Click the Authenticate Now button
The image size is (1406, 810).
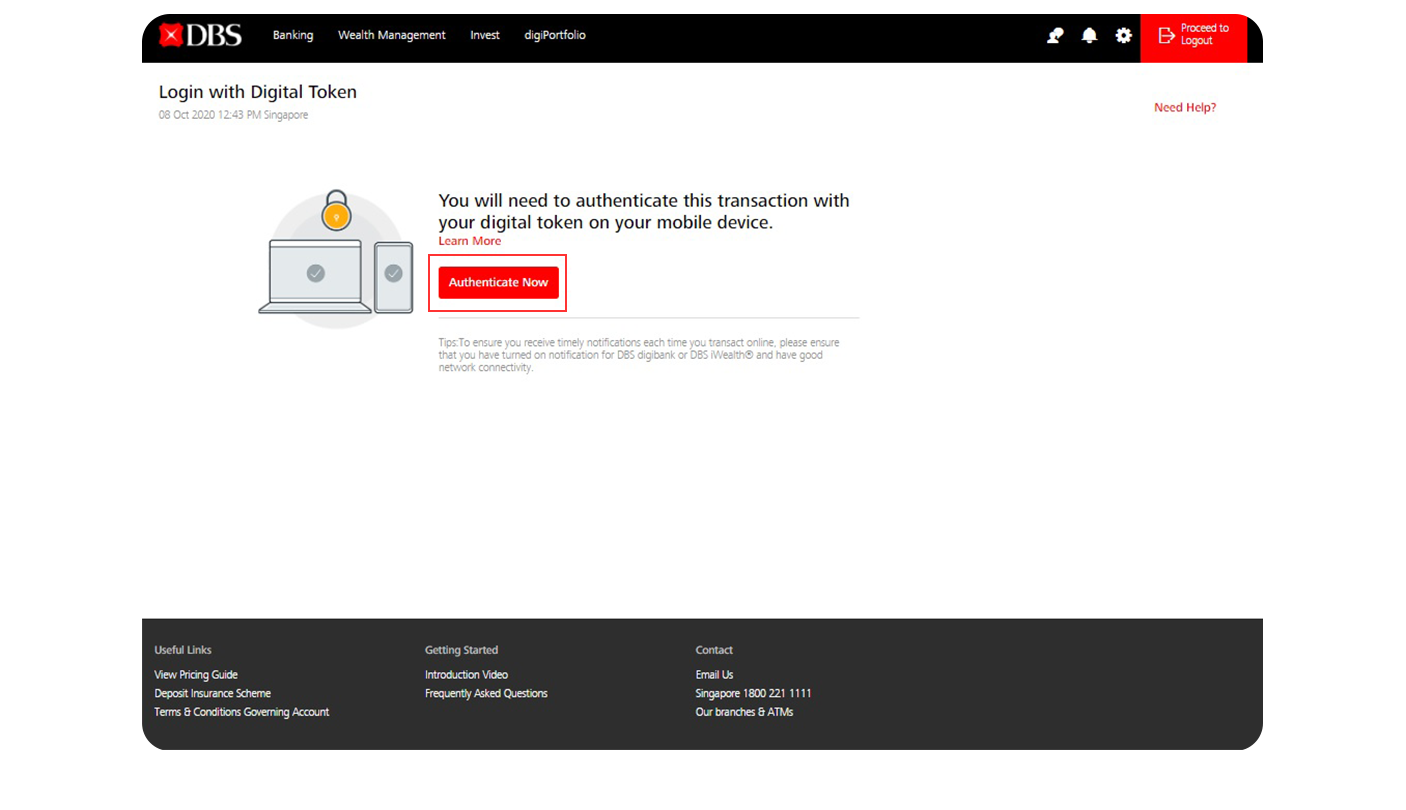pos(498,282)
